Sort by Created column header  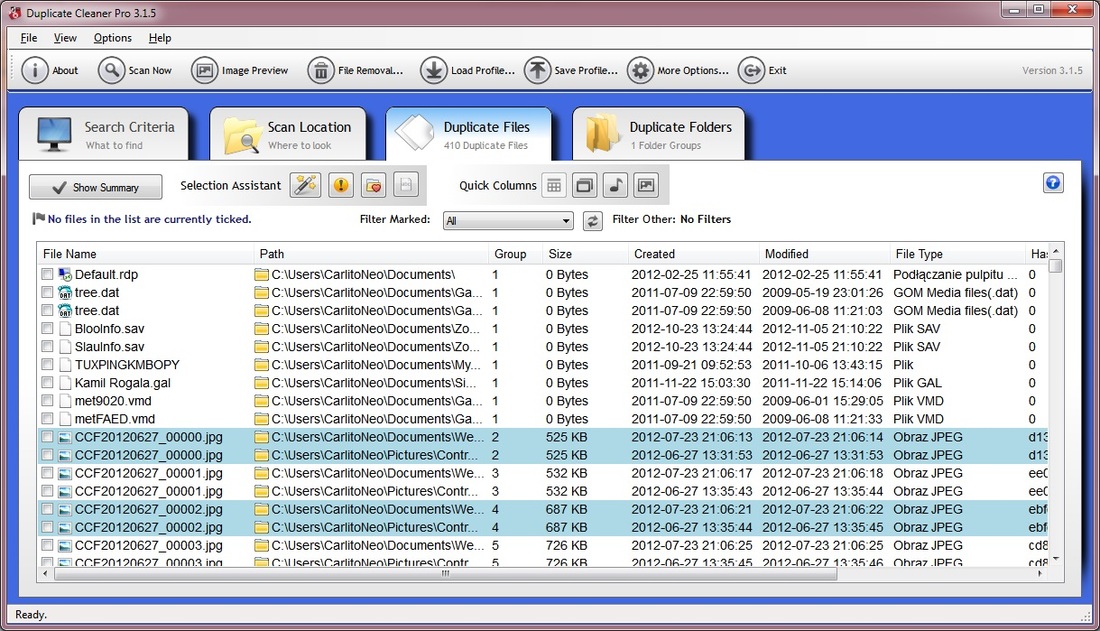694,254
